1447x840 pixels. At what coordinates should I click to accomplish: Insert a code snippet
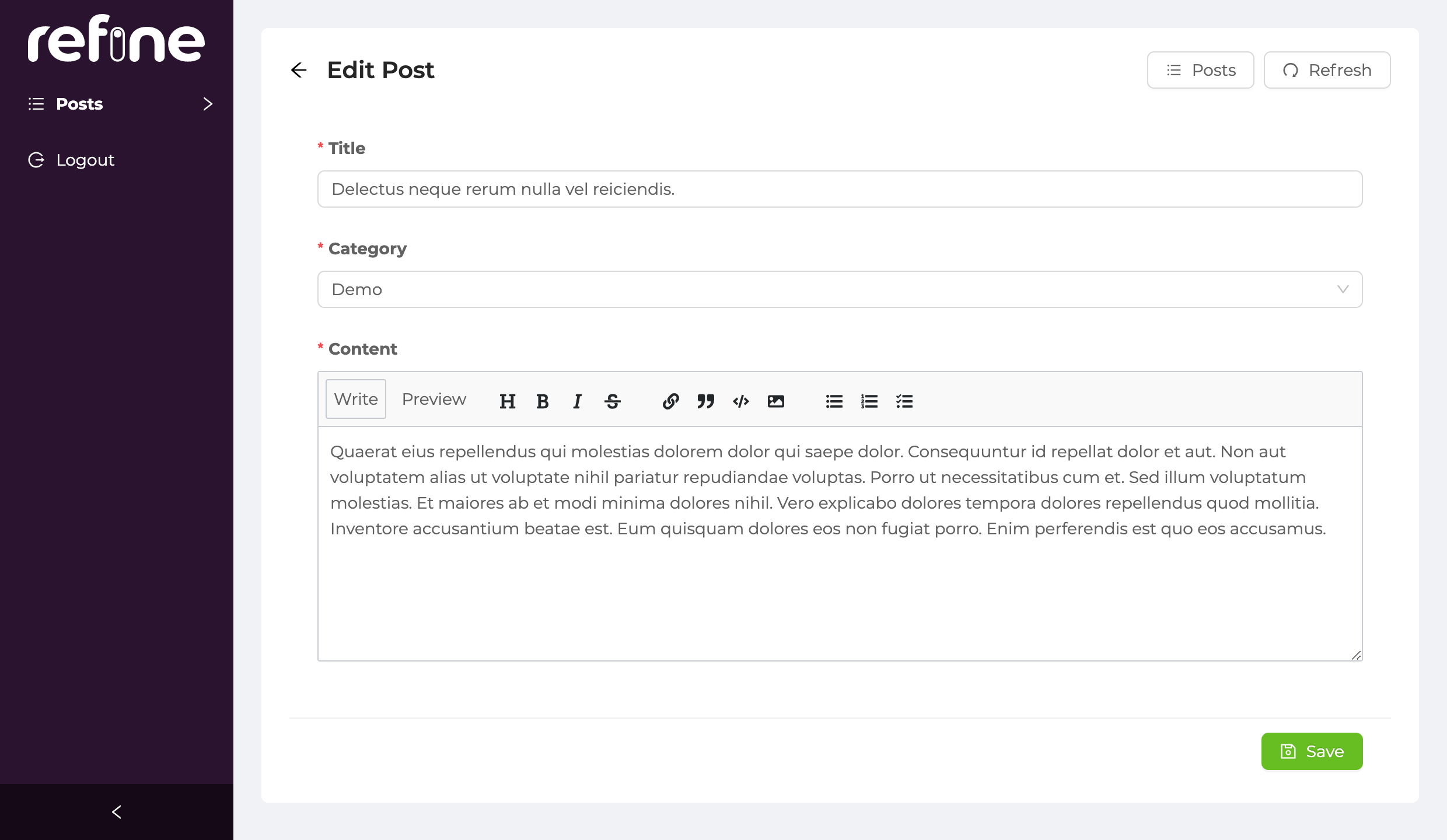pyautogui.click(x=740, y=401)
